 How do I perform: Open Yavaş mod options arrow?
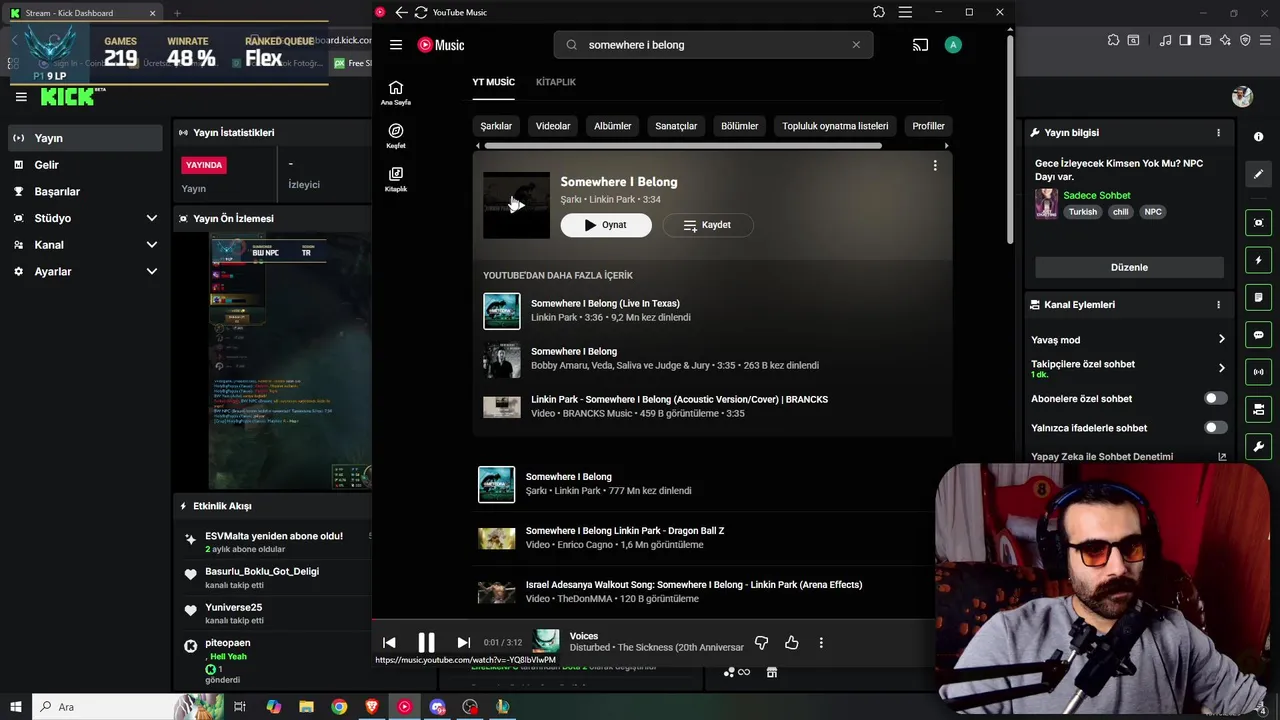1221,340
